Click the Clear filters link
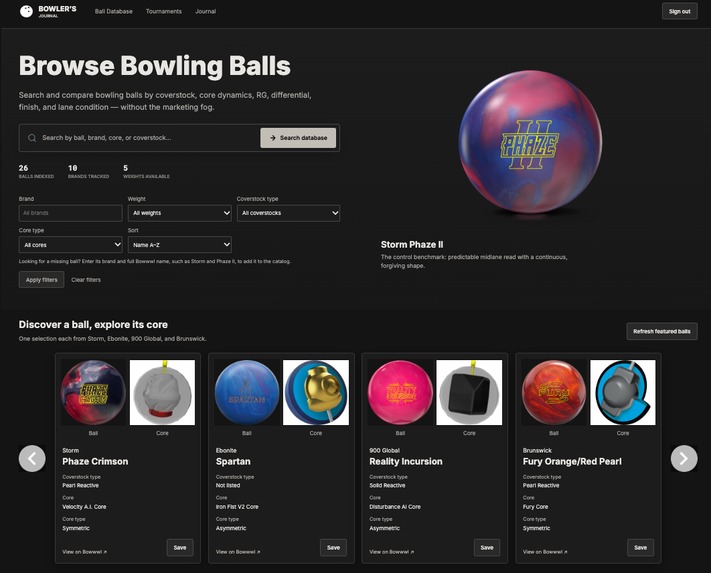This screenshot has height=573, width=711. (86, 280)
